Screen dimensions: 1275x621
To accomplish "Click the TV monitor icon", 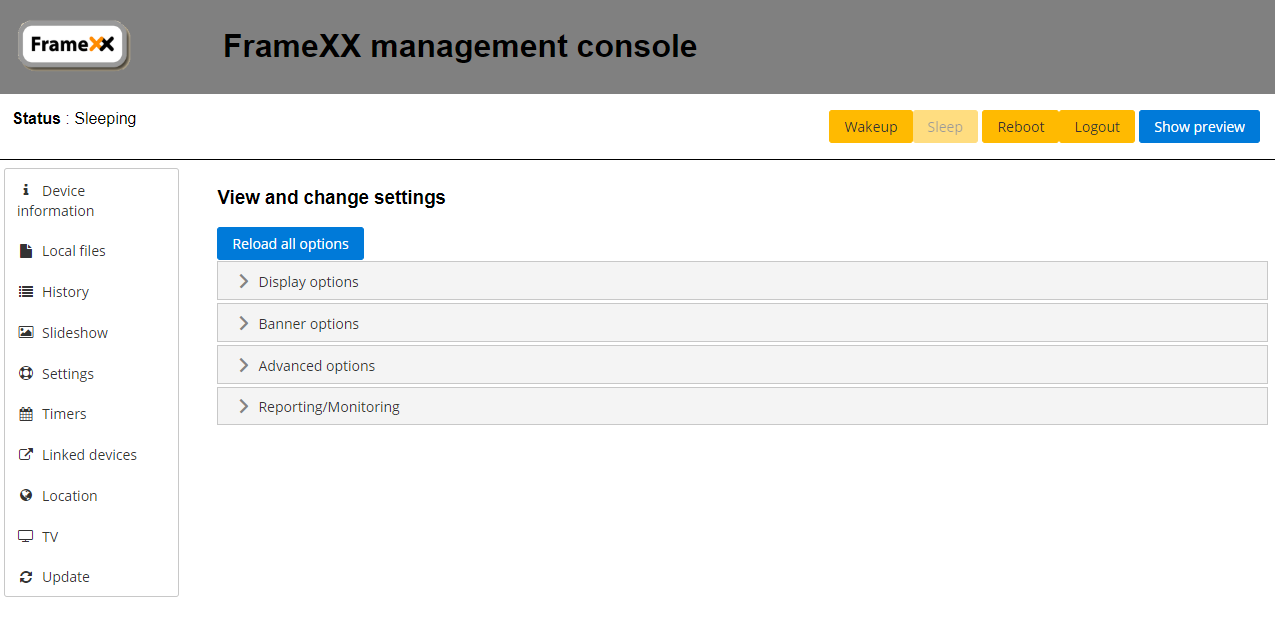I will (26, 536).
